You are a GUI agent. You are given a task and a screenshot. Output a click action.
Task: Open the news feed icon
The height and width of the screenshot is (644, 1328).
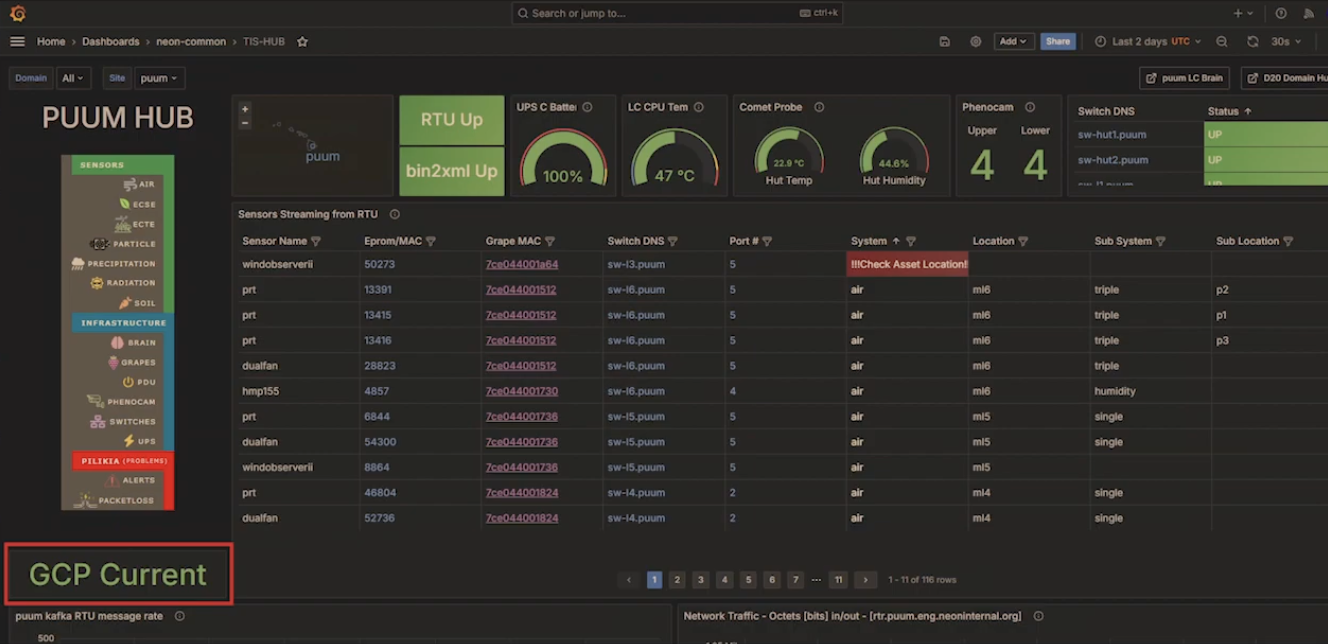pos(1308,13)
